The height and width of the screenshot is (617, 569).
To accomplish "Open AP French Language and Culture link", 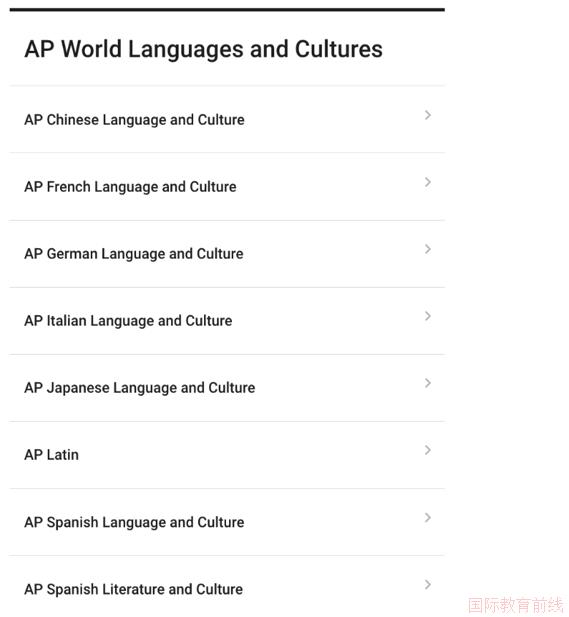I will [x=130, y=187].
